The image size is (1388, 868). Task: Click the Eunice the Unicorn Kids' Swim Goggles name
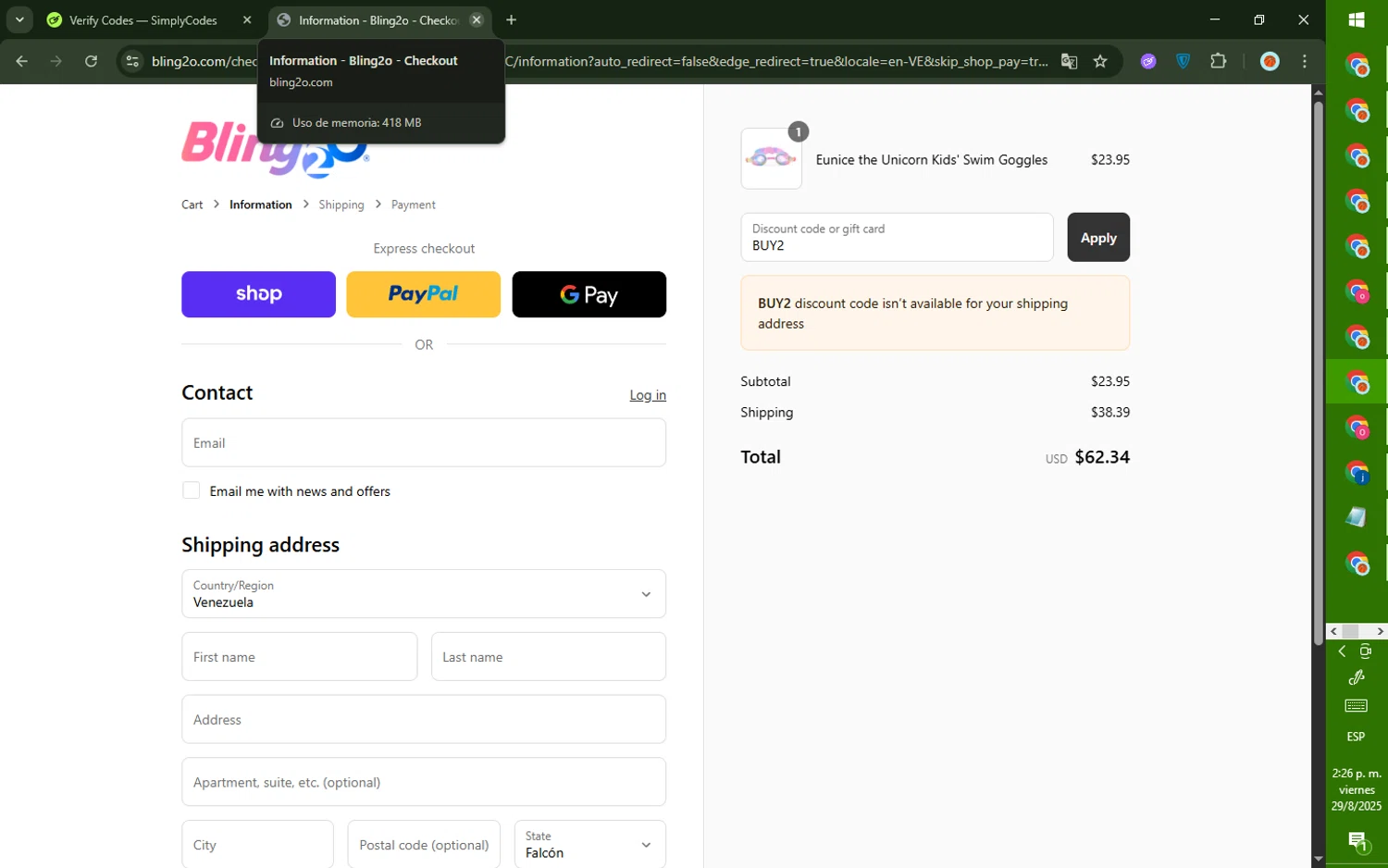click(932, 159)
